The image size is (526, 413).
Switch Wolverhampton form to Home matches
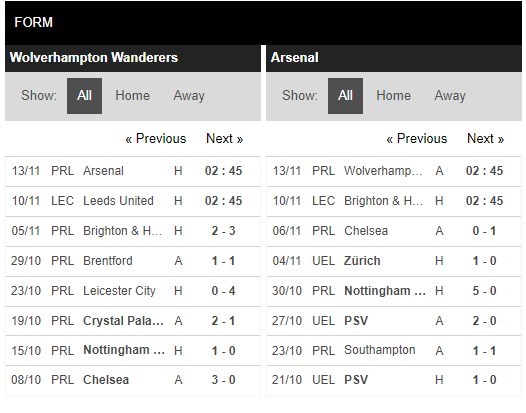point(133,96)
